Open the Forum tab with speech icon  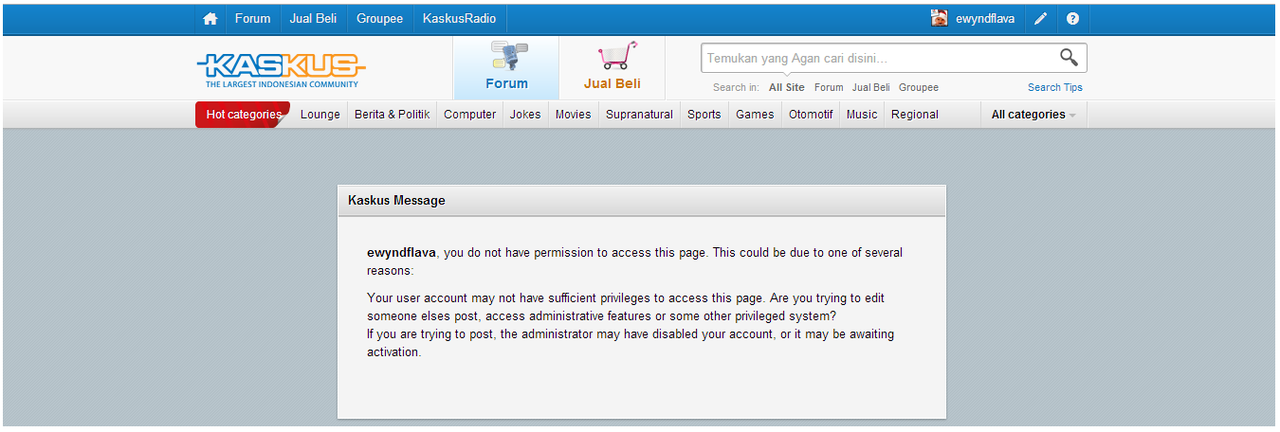506,68
